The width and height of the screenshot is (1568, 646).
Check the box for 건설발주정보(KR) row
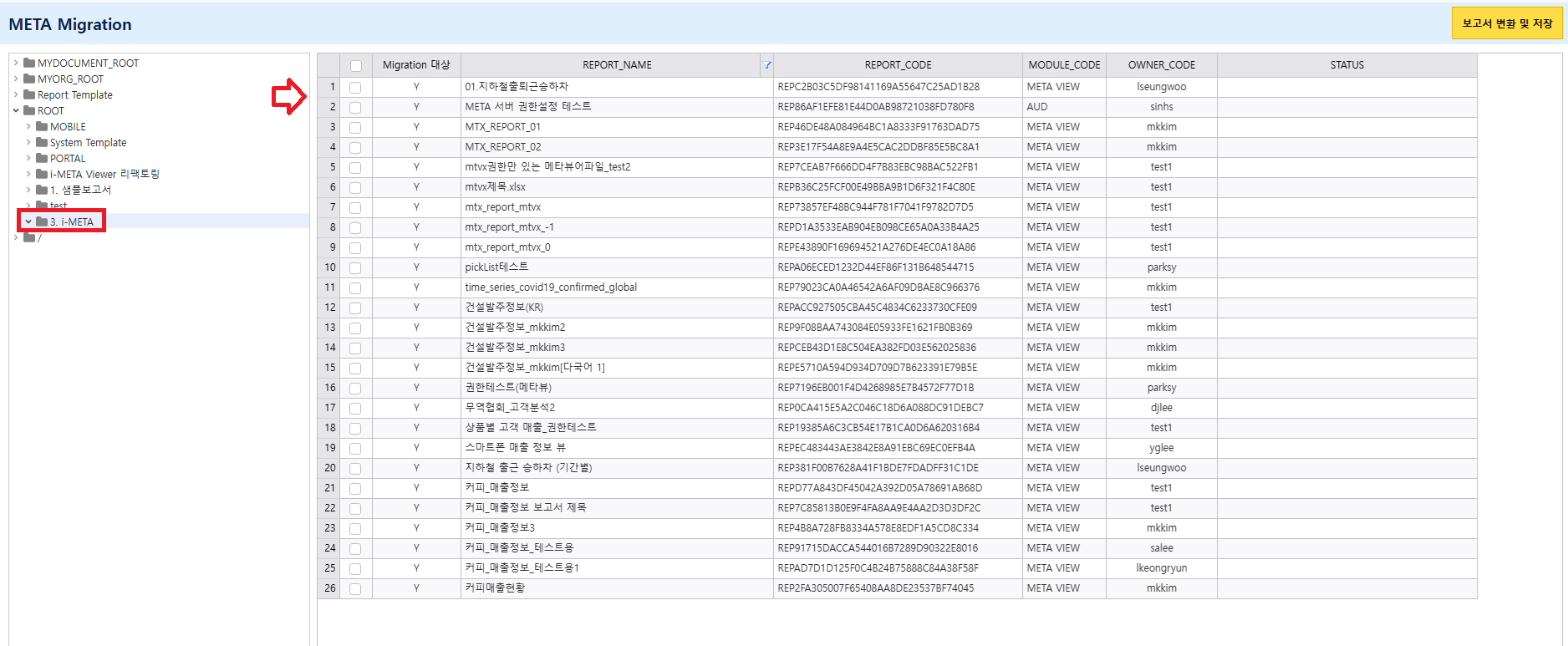click(355, 308)
